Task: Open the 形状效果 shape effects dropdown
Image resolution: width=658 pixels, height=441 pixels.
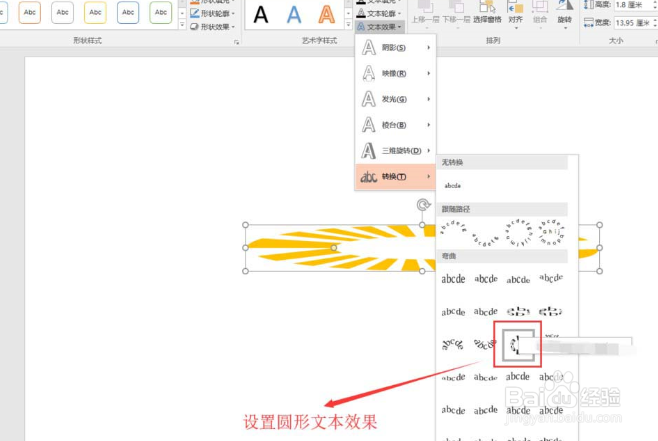Action: coord(212,27)
